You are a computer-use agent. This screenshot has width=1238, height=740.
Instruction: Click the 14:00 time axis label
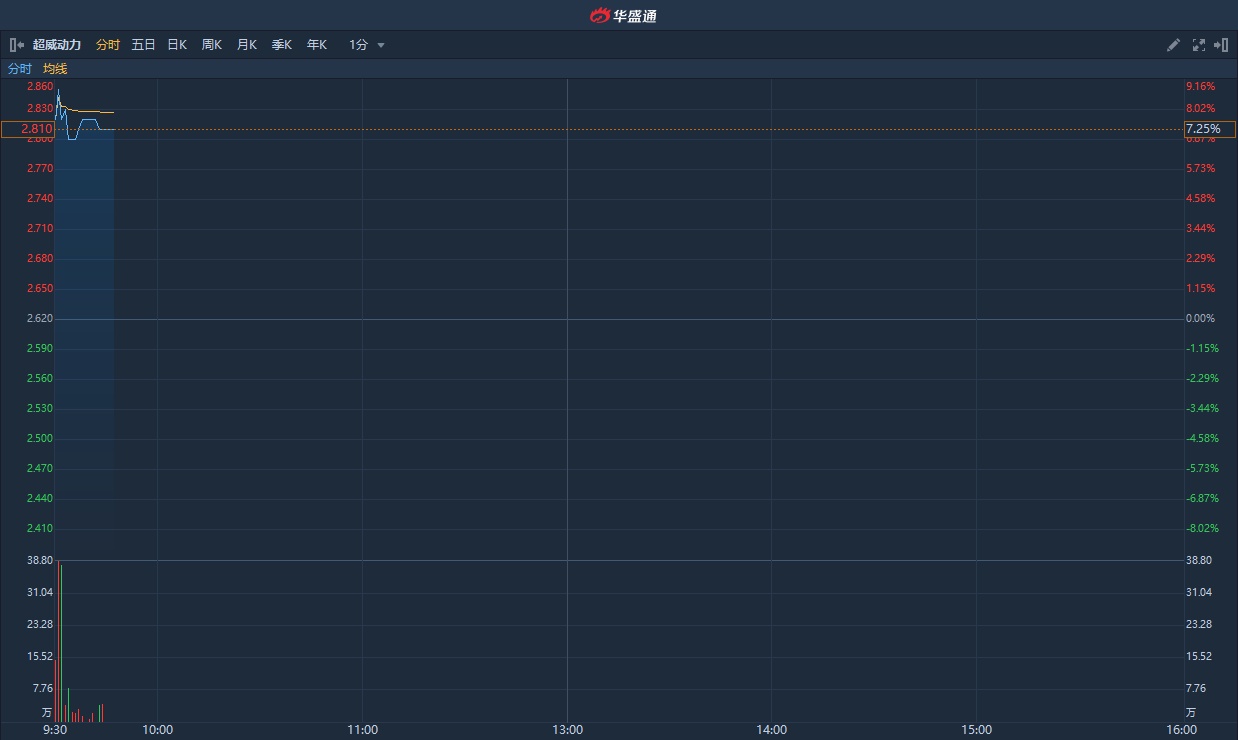point(771,730)
